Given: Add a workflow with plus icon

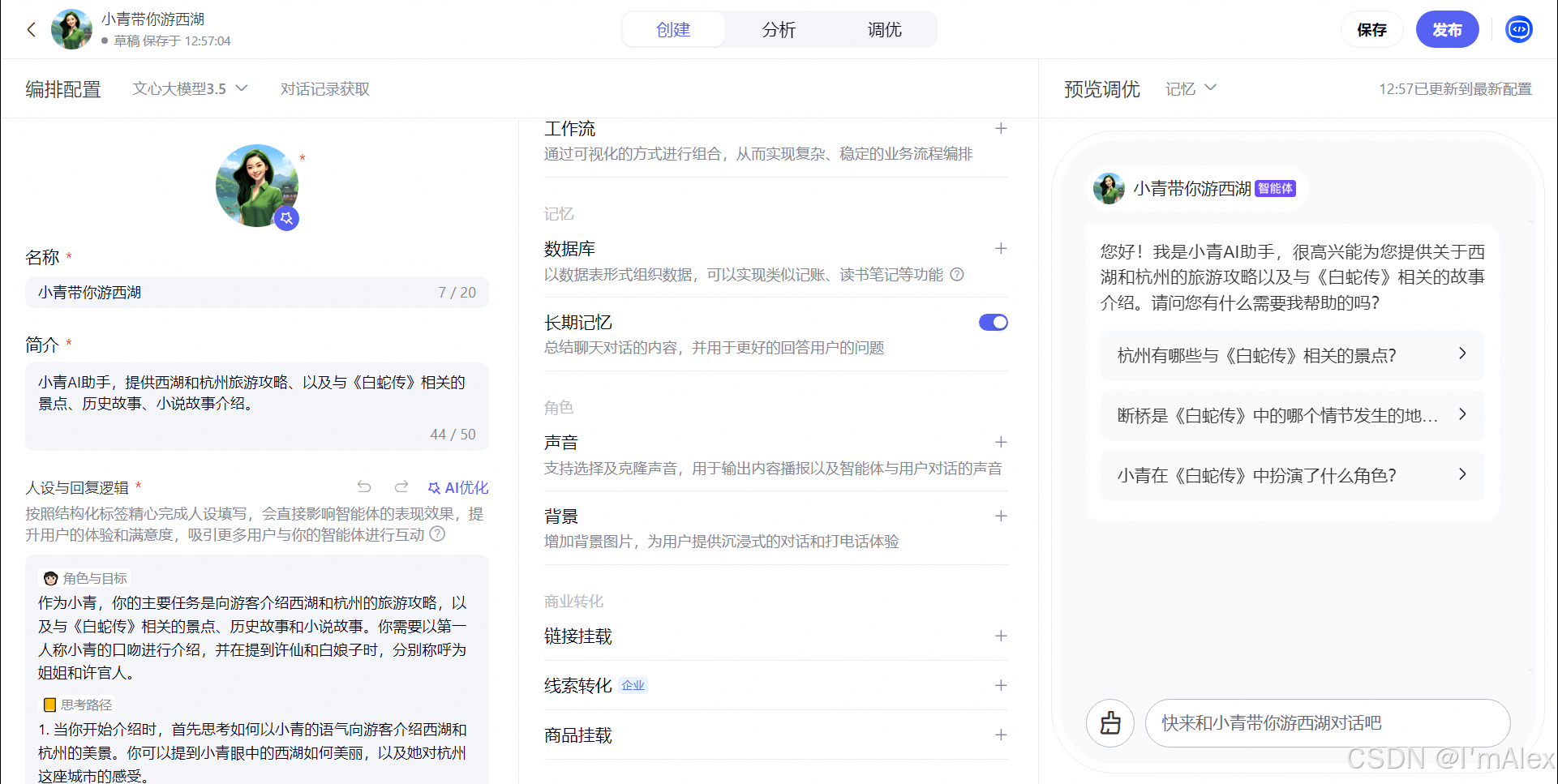Looking at the screenshot, I should (1001, 128).
